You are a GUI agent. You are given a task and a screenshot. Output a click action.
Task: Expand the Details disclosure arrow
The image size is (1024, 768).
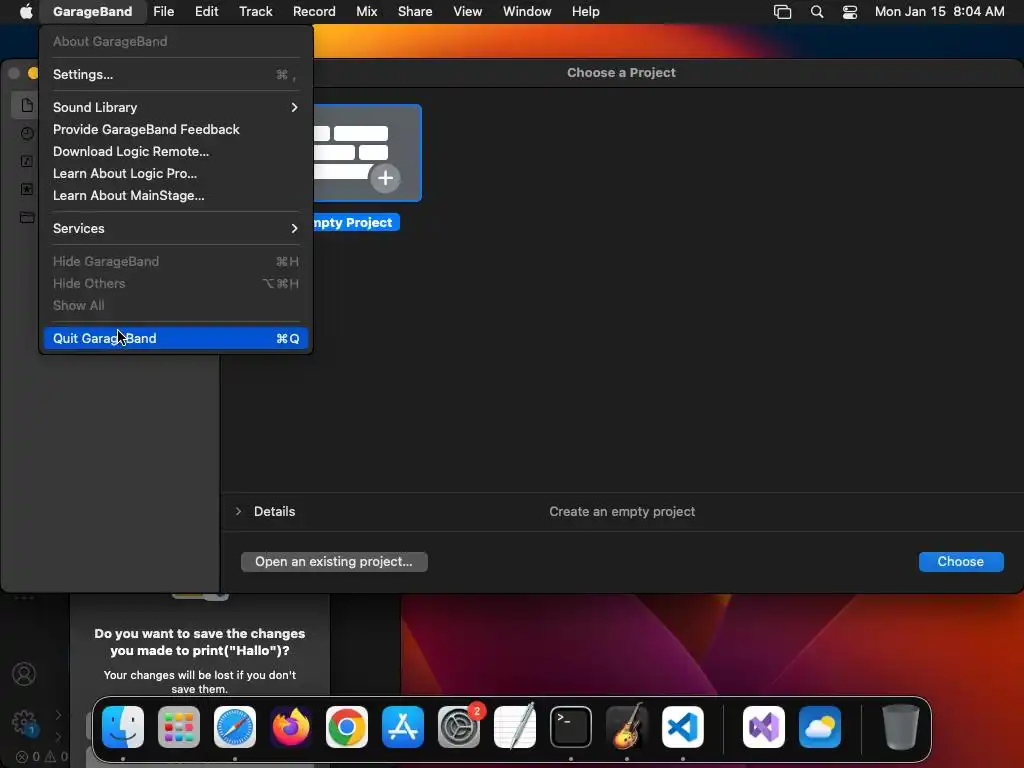coord(238,511)
